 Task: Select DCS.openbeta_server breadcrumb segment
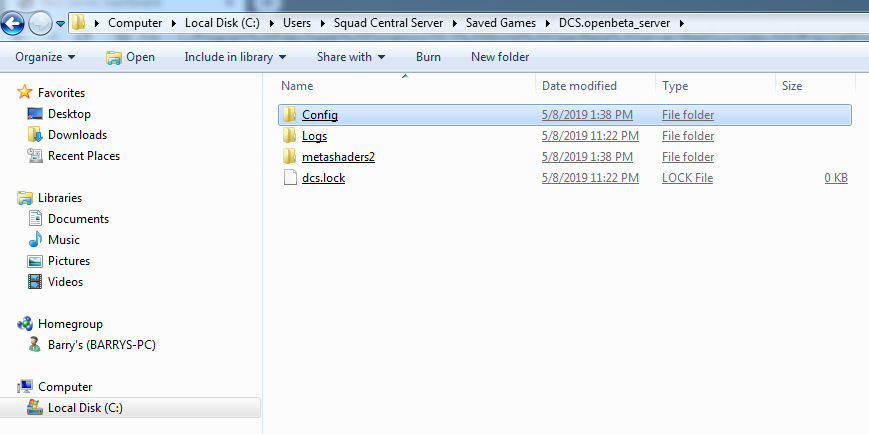coord(615,23)
